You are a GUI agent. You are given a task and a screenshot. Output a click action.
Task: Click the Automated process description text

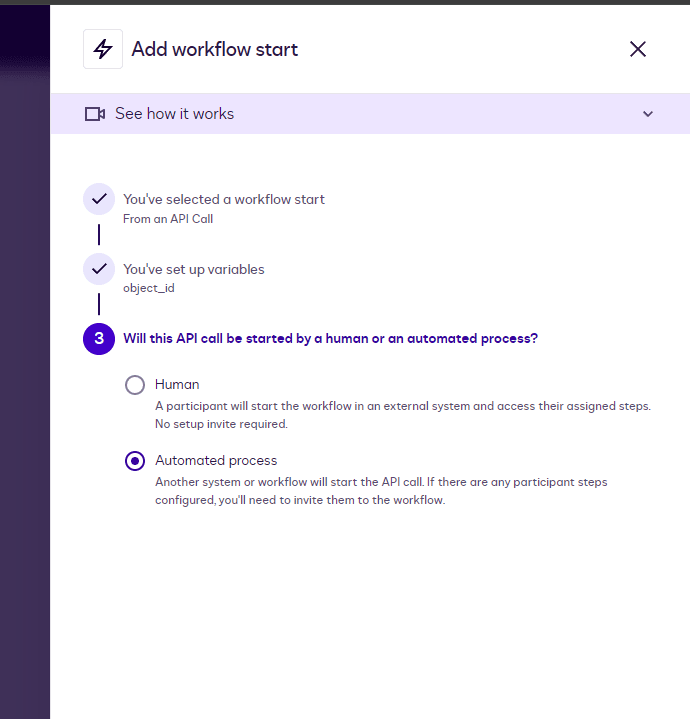pos(381,491)
